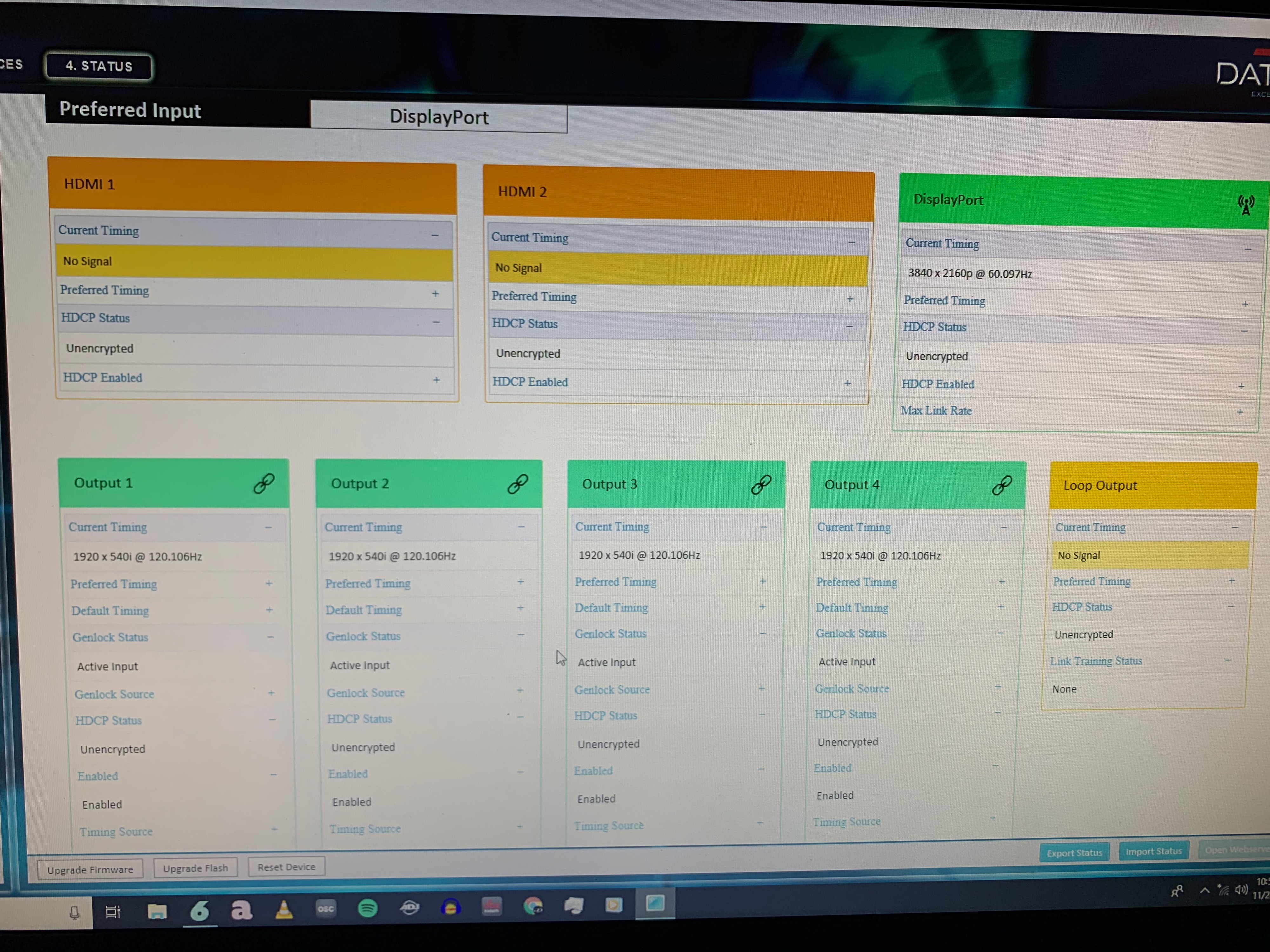Open the OSC app in the taskbar
Viewport: 1270px width, 952px height.
pyautogui.click(x=325, y=909)
